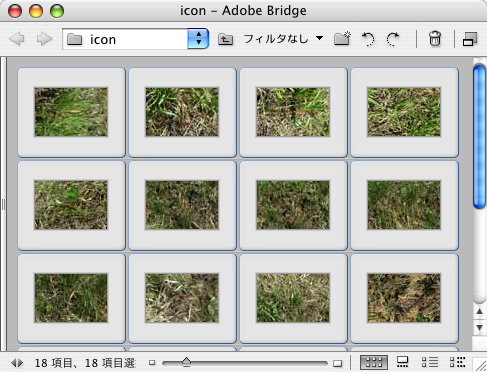Open the icon folder location dropdown
Image resolution: width=487 pixels, height=372 pixels.
(198, 39)
